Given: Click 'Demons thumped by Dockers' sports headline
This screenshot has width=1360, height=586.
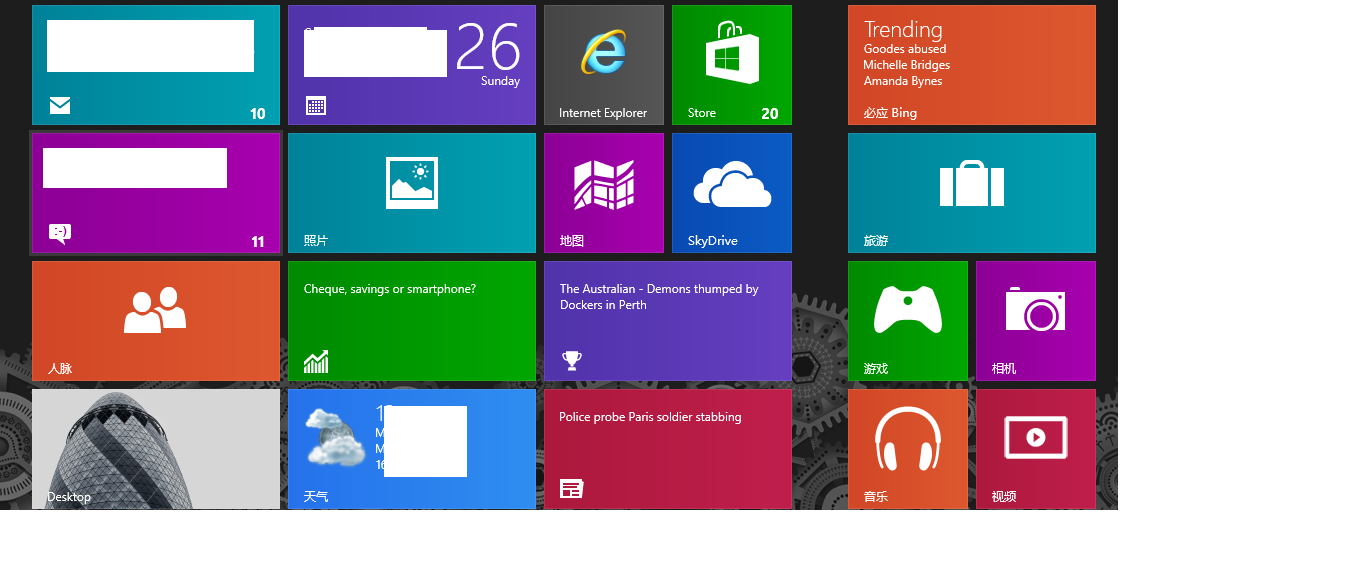Looking at the screenshot, I should (659, 297).
